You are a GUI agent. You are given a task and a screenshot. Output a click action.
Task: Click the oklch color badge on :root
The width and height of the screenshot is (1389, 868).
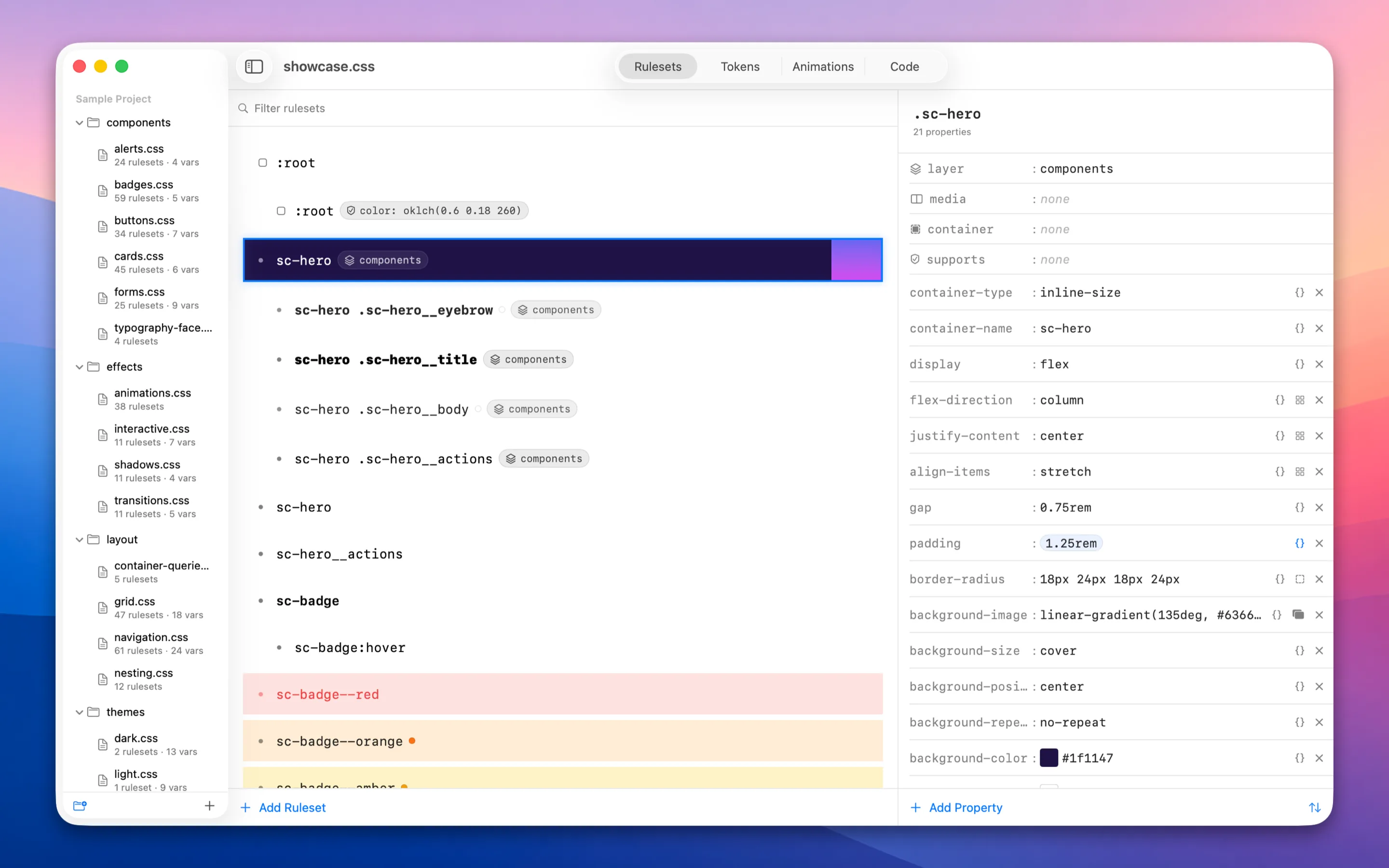(435, 211)
